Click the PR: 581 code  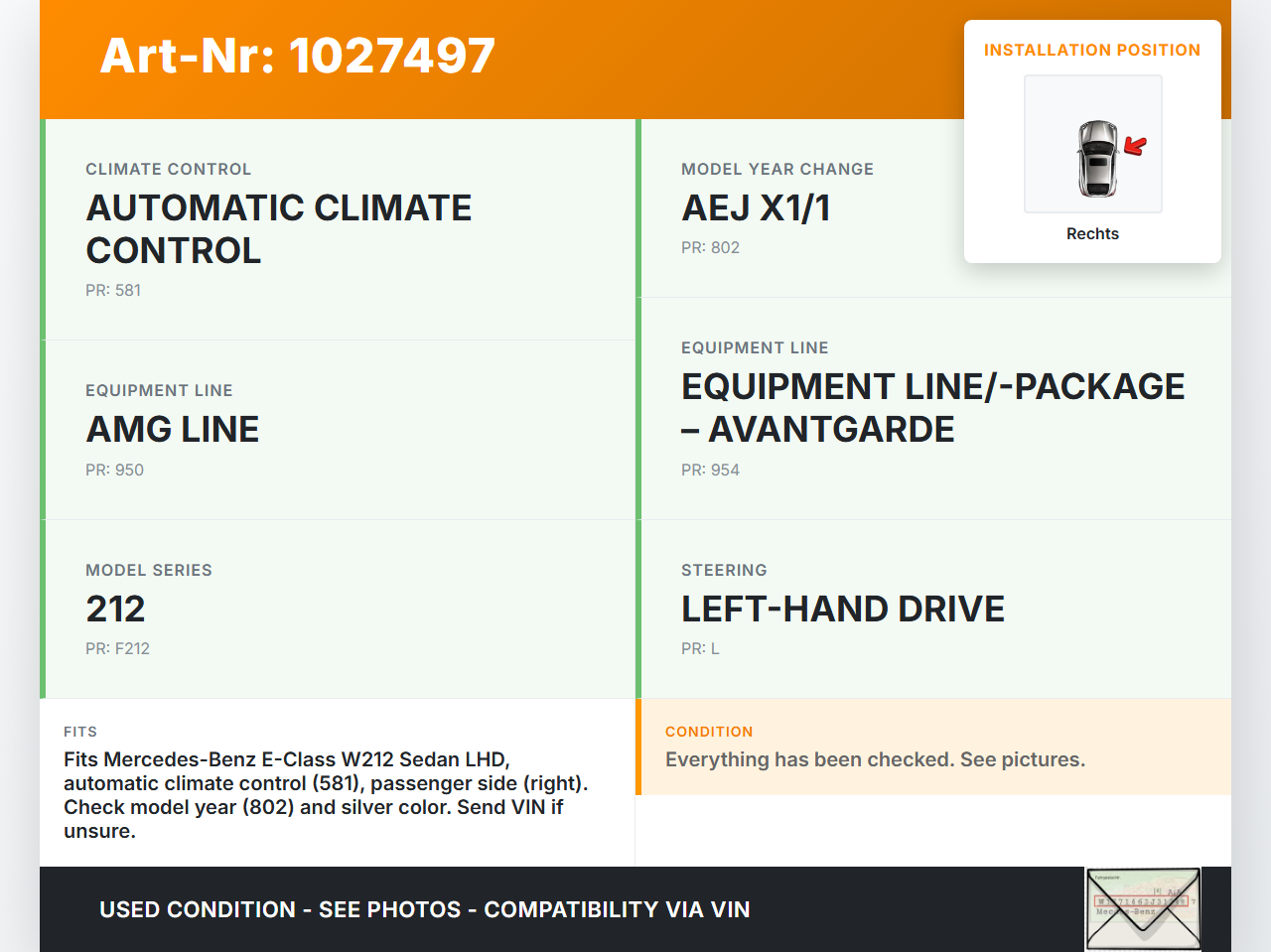point(113,290)
